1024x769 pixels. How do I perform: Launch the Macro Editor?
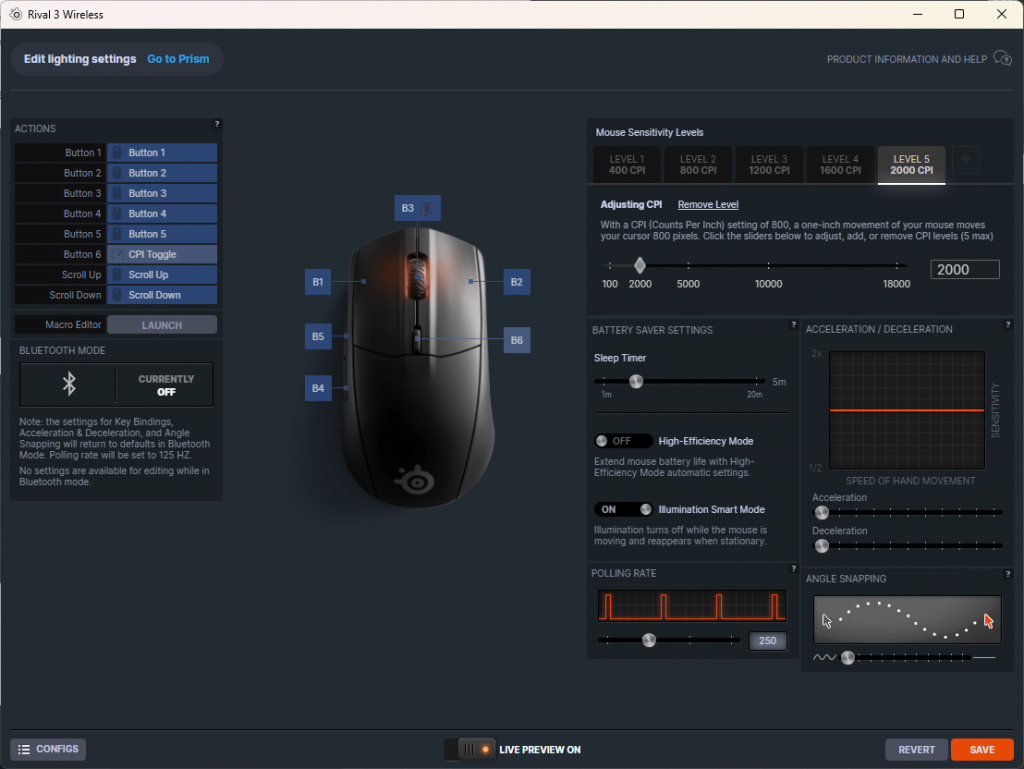tap(162, 325)
